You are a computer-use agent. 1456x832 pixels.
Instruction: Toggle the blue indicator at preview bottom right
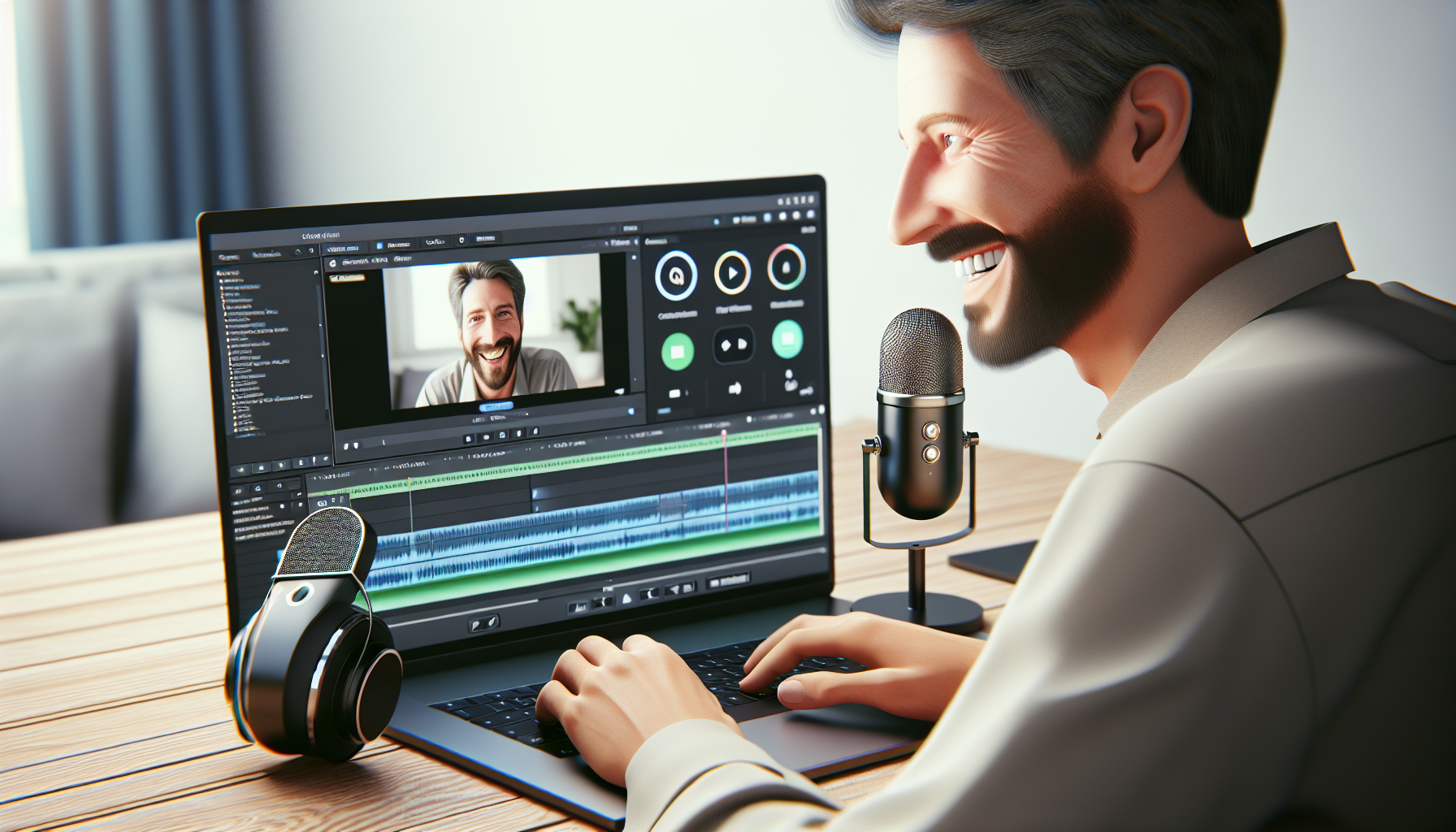point(631,411)
